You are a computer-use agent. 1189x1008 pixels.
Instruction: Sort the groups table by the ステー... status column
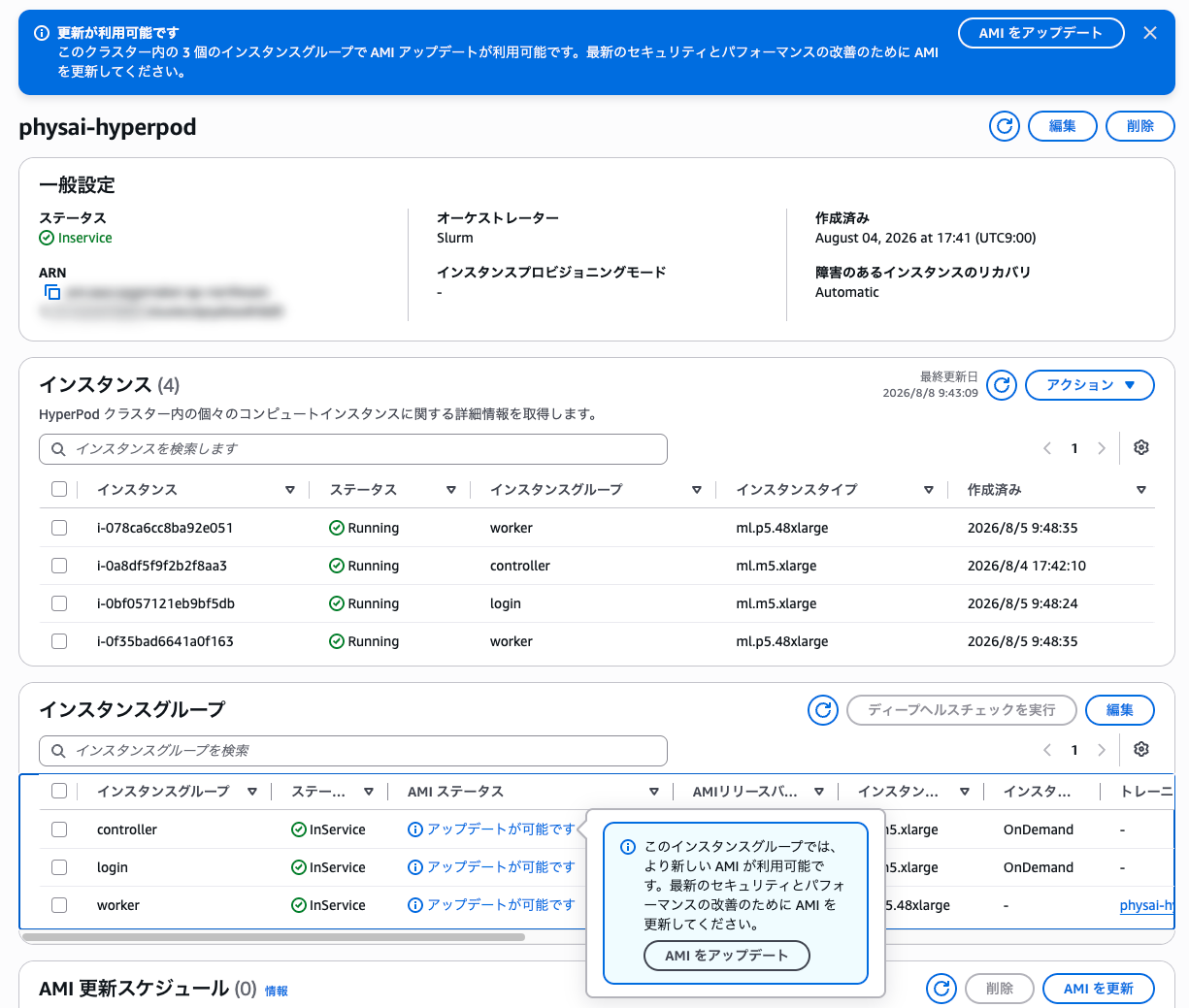click(x=369, y=792)
